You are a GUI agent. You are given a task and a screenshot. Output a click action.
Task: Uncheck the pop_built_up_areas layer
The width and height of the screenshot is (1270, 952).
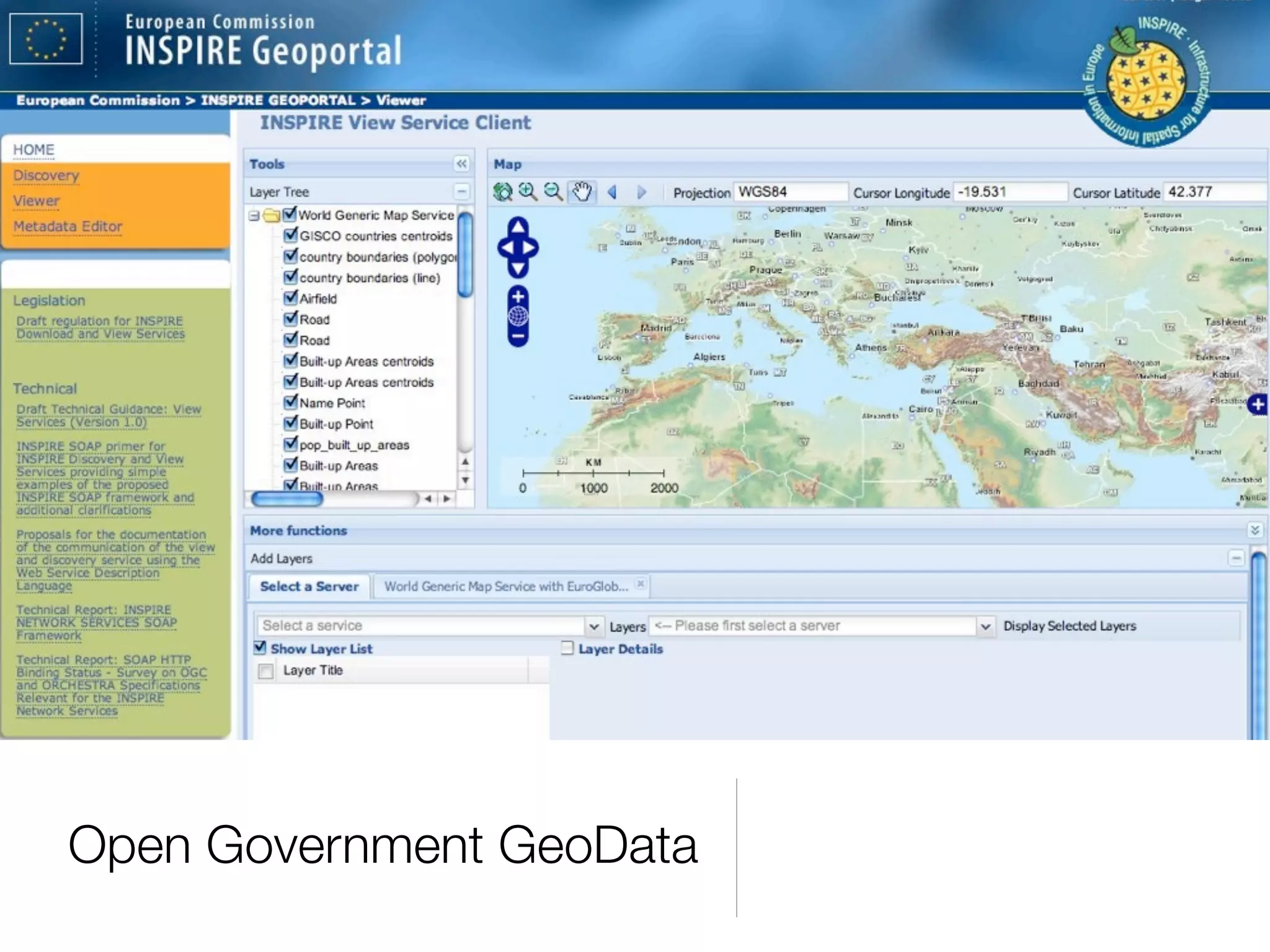coord(290,444)
